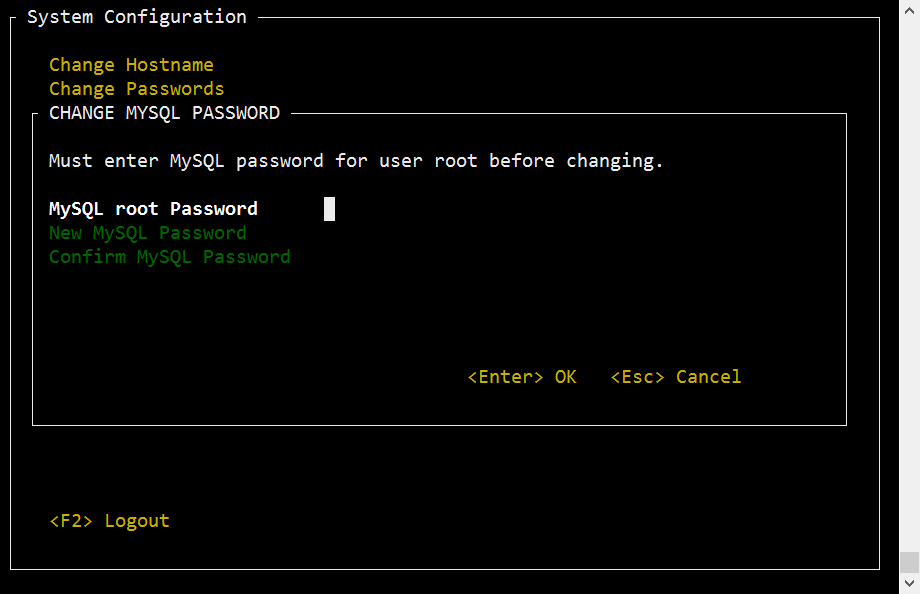
Task: Choose the Logout option
Action: tap(137, 521)
